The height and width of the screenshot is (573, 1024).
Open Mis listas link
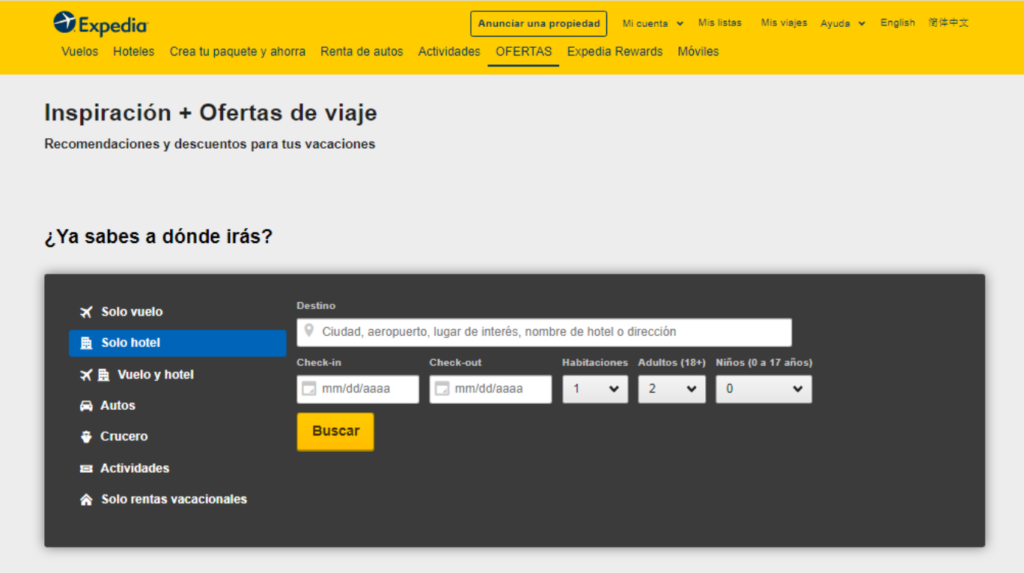point(720,23)
